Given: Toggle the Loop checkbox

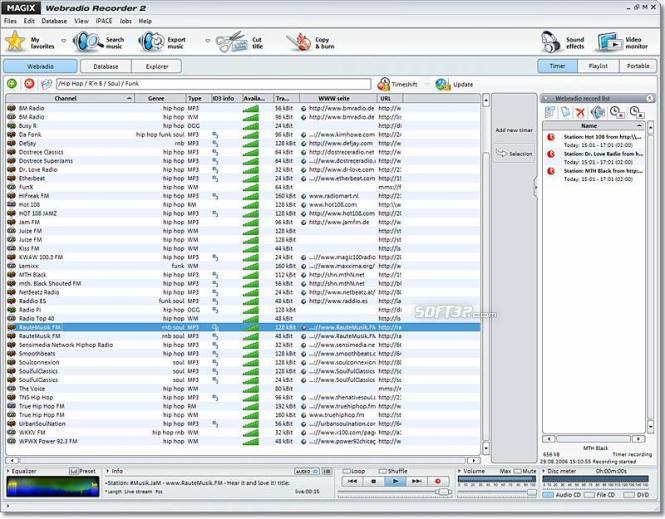Looking at the screenshot, I should click(346, 471).
